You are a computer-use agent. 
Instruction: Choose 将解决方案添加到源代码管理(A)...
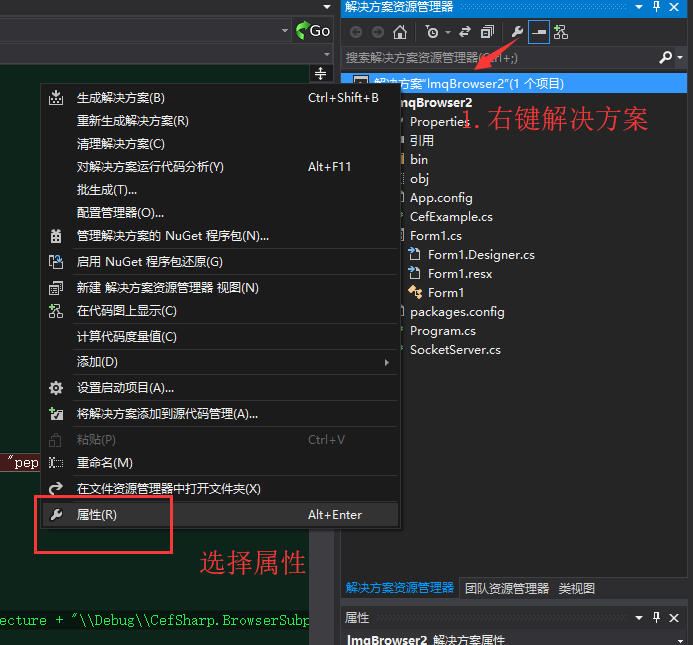tap(220, 414)
